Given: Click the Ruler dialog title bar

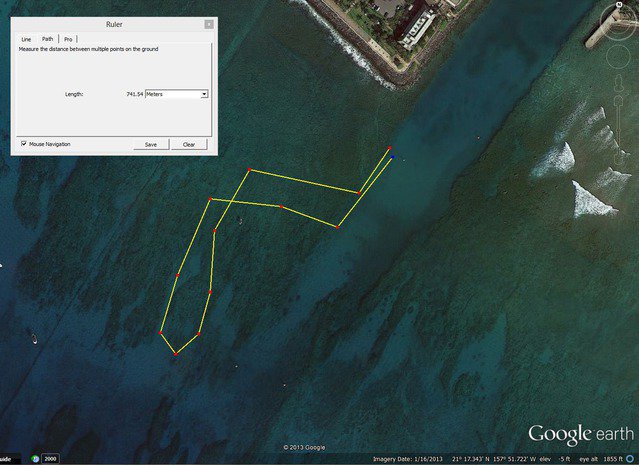Looking at the screenshot, I should (x=114, y=24).
